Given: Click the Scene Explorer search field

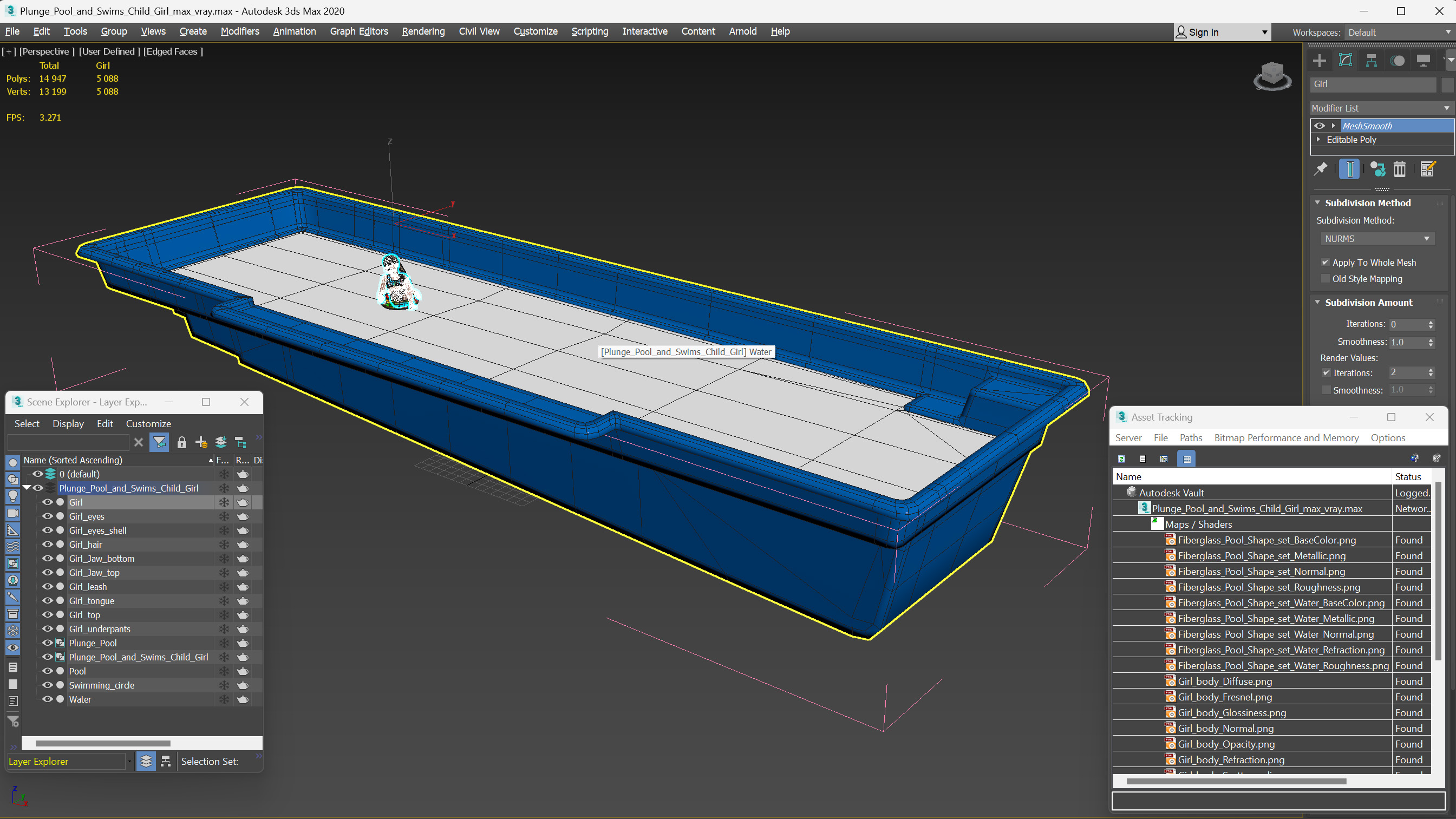Looking at the screenshot, I should tap(68, 442).
